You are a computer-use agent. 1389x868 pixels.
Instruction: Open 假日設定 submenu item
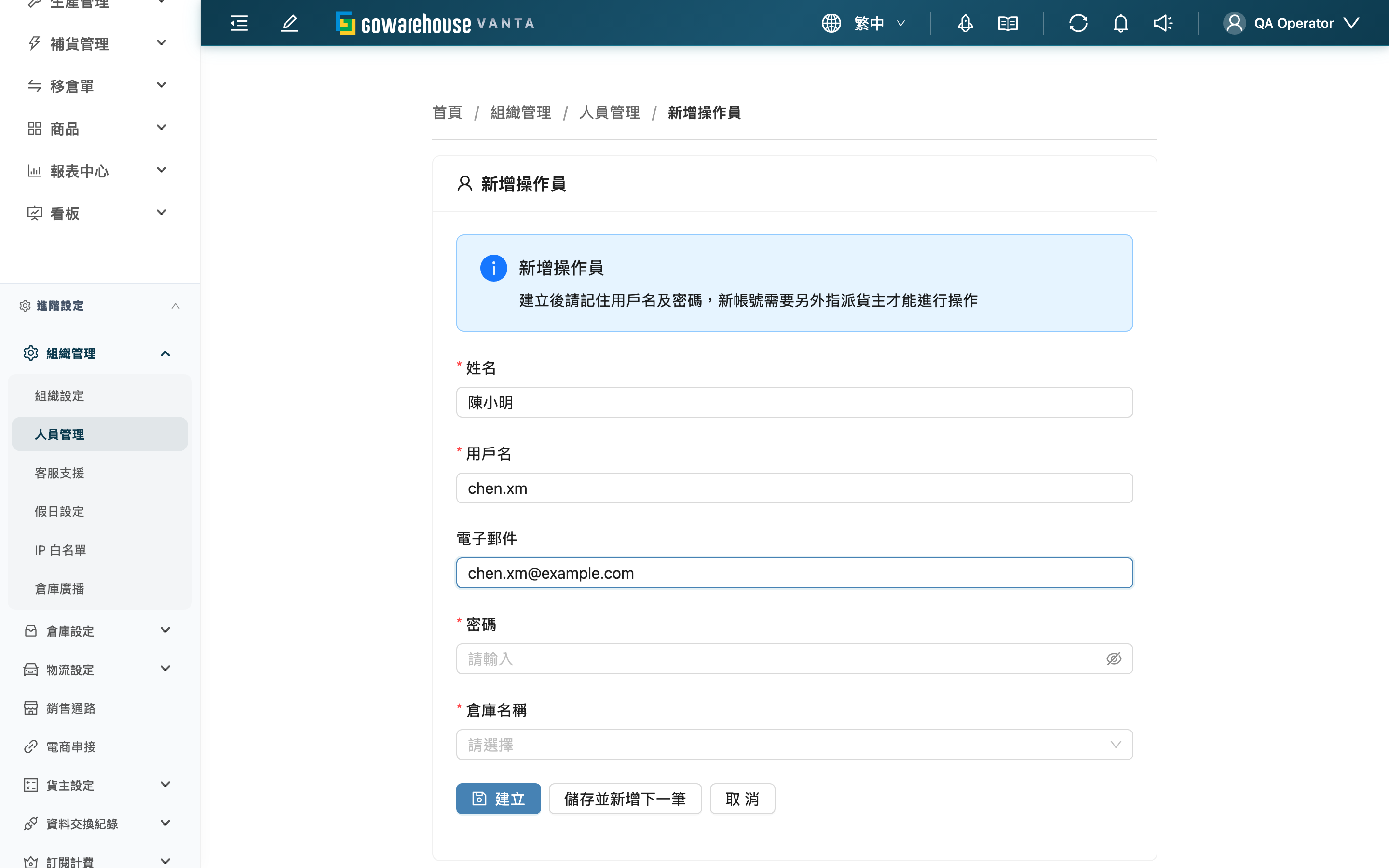coord(100,511)
